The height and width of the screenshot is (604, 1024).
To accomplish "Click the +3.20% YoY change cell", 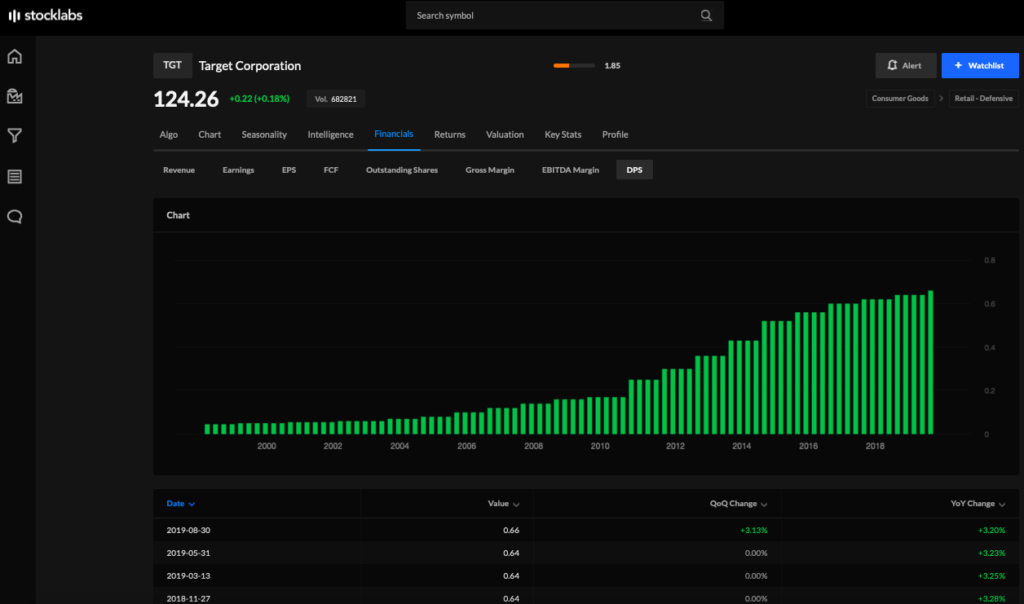I will click(991, 530).
